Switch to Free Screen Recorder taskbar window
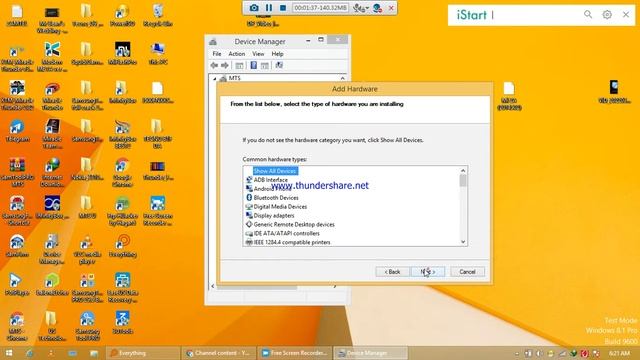Image resolution: width=640 pixels, height=360 pixels. 295,353
